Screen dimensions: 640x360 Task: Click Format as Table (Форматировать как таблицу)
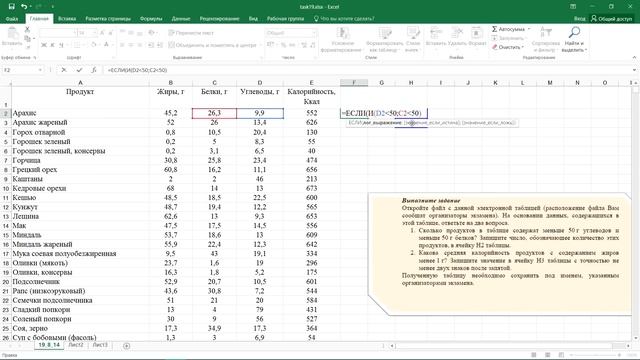tap(384, 39)
